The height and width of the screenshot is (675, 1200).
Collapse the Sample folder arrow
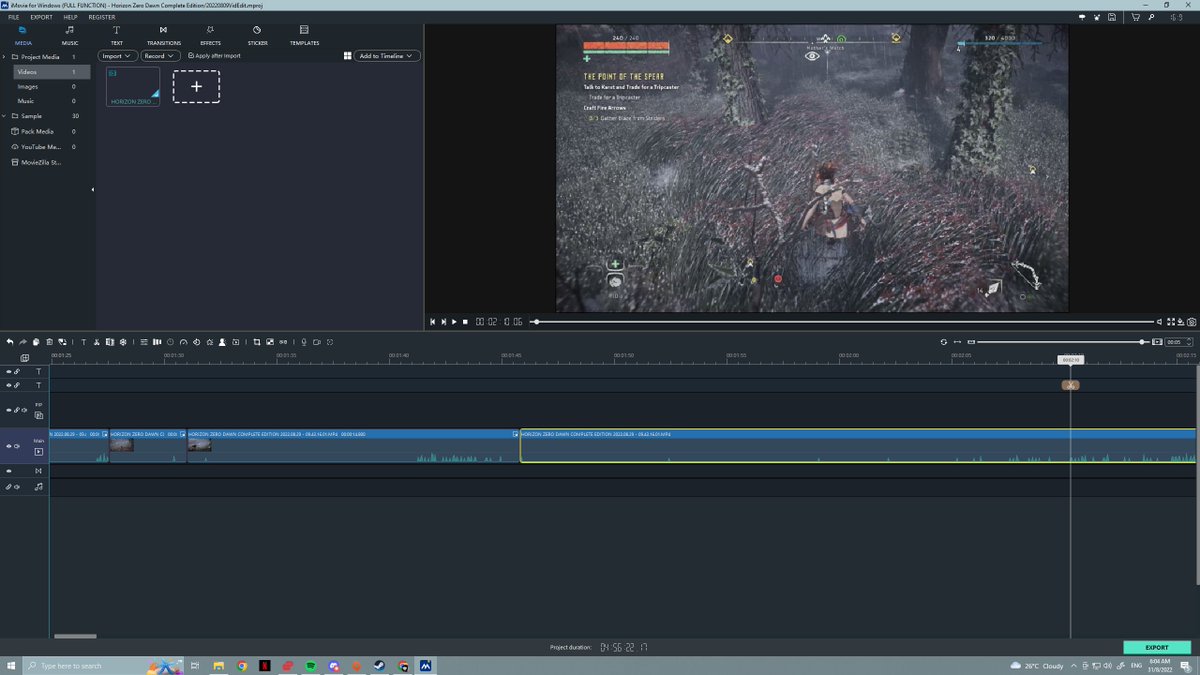5,116
